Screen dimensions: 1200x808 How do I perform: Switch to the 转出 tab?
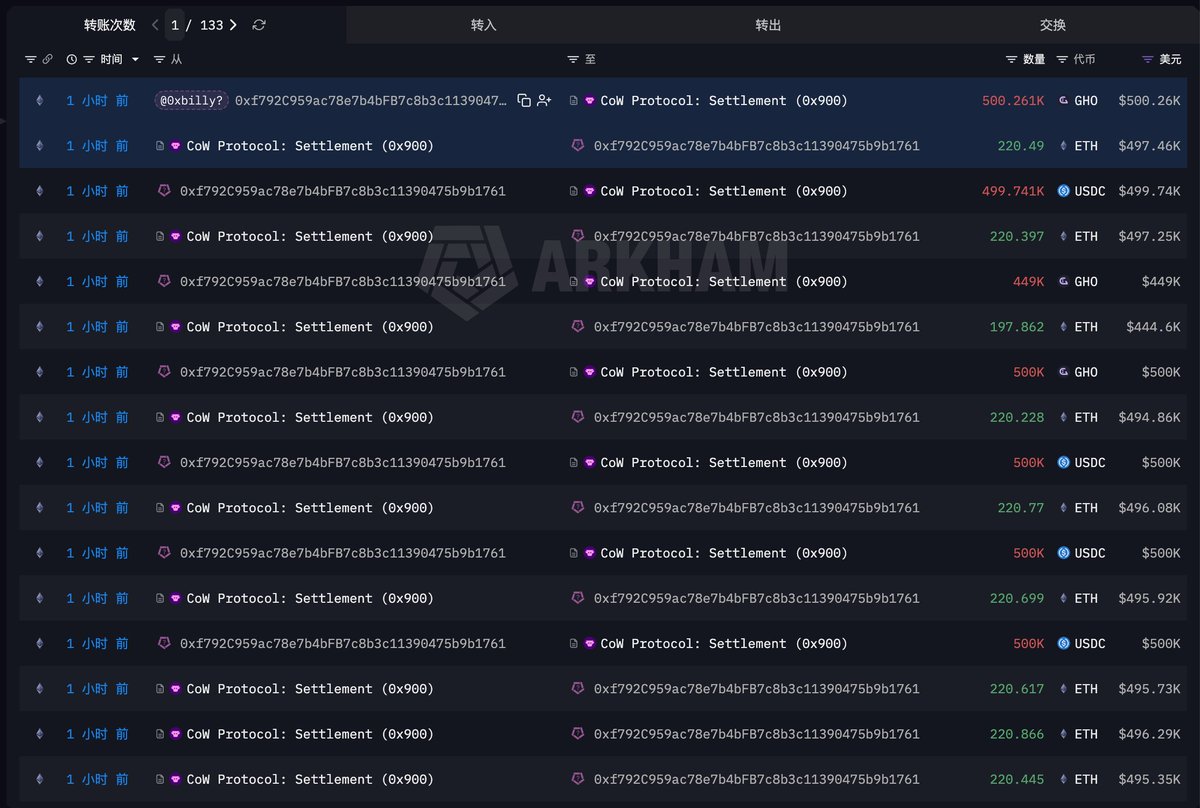point(768,25)
